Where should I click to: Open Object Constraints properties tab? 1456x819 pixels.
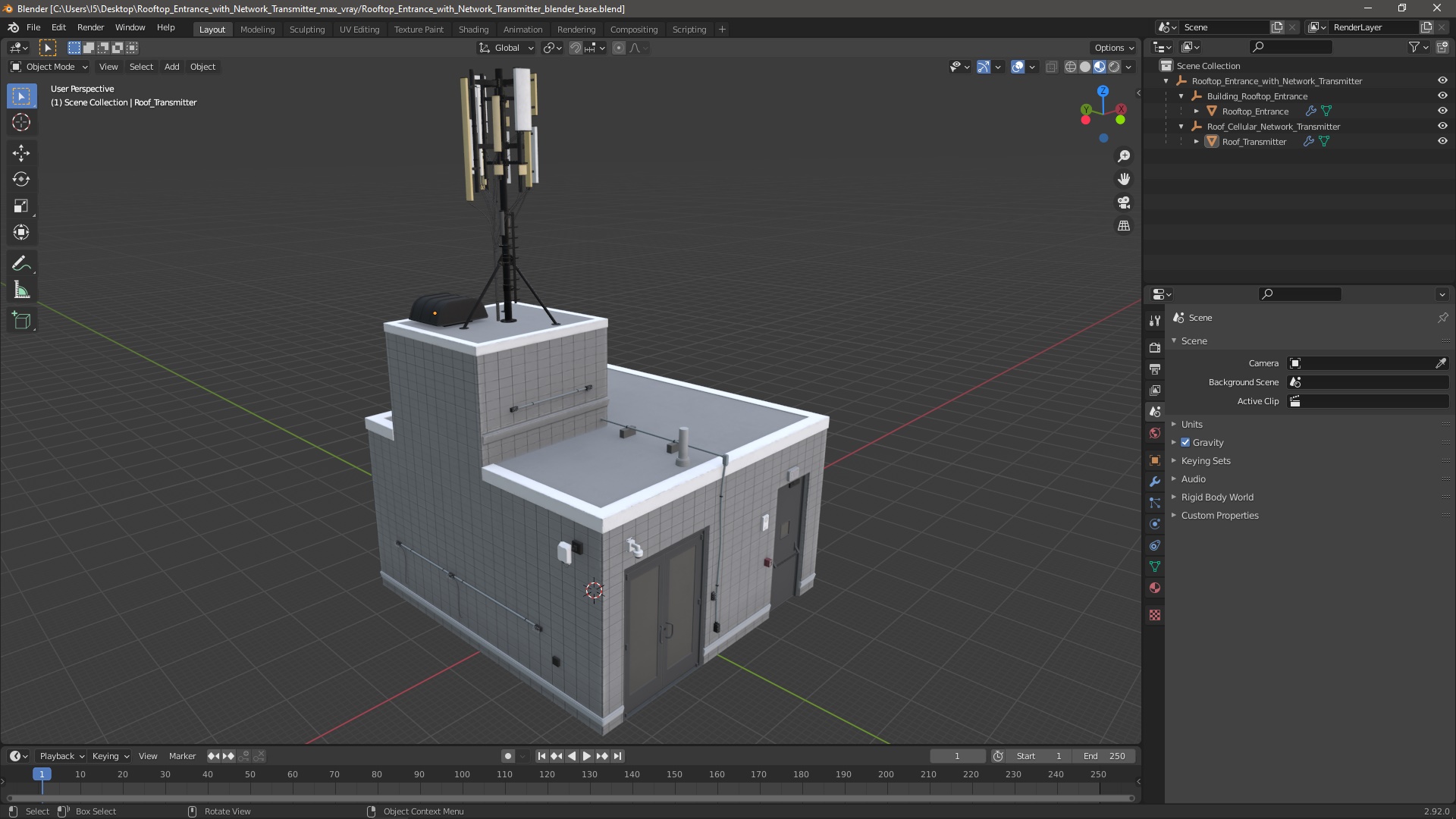pos(1155,545)
